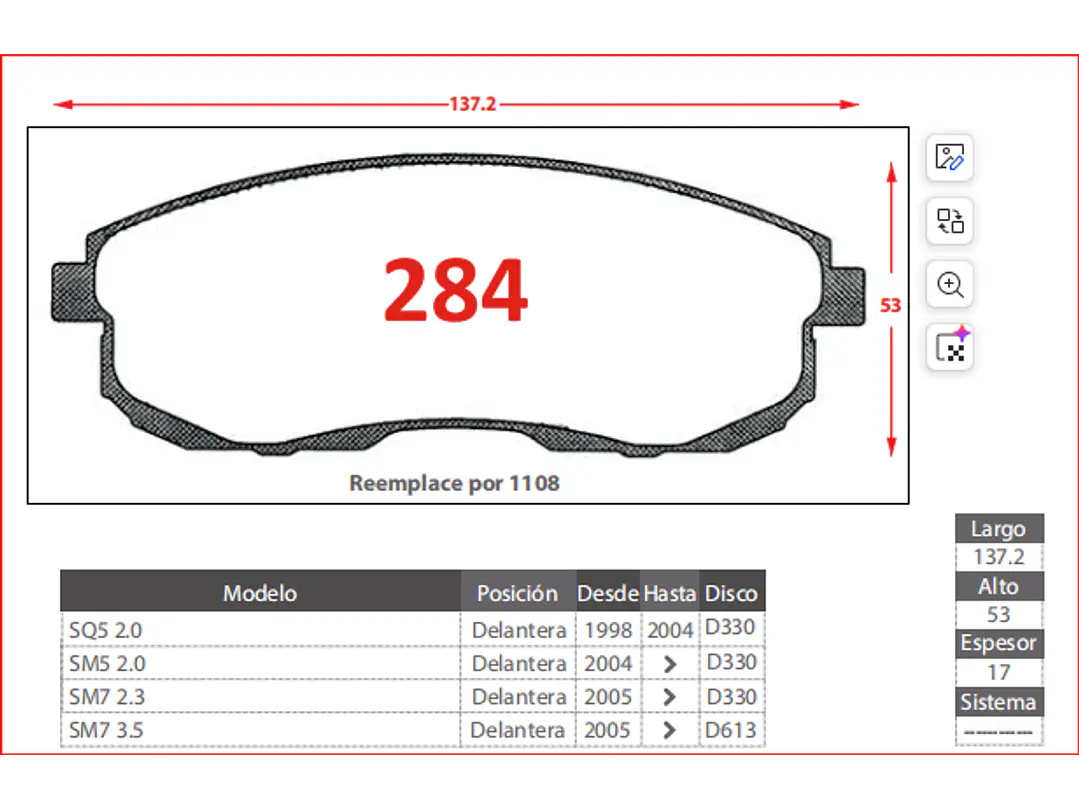The height and width of the screenshot is (809, 1079).
Task: Click the 2004 Hasta value for SQ5 2.0
Action: pos(670,629)
